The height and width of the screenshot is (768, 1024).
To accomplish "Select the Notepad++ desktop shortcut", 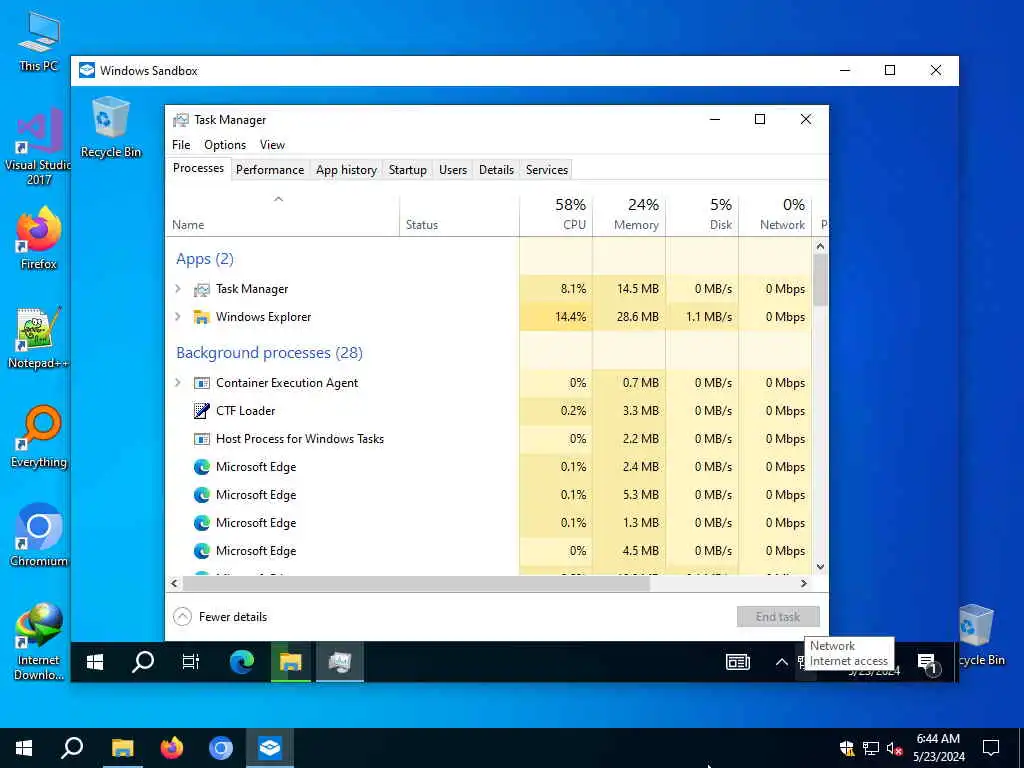I will pyautogui.click(x=39, y=338).
